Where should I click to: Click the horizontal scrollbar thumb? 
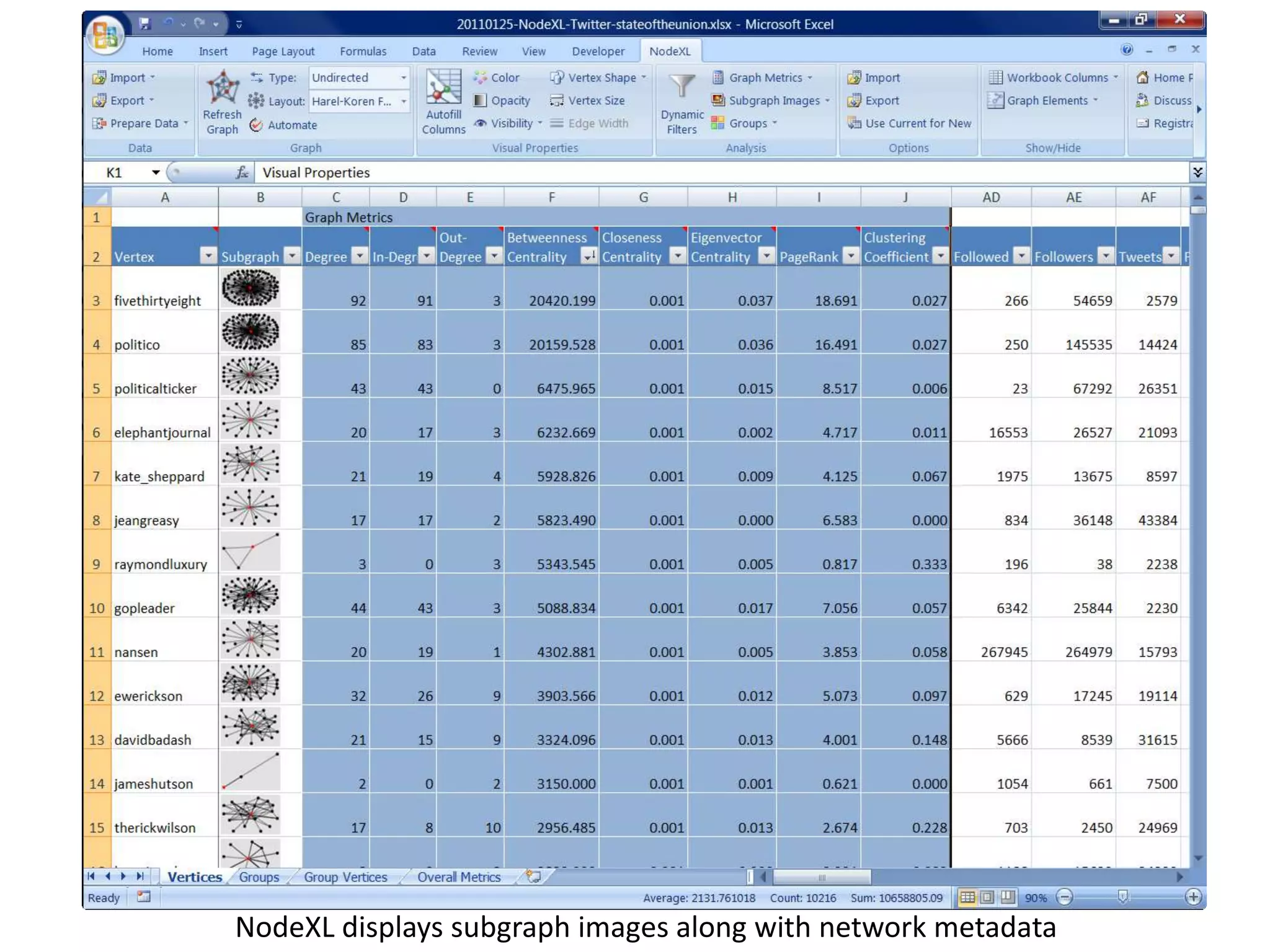(x=822, y=877)
